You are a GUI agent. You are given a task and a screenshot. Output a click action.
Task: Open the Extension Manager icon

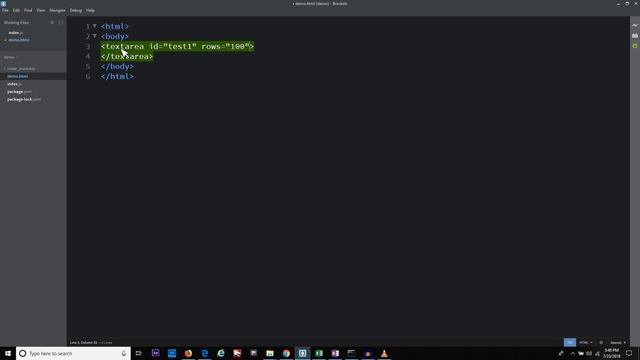point(635,36)
